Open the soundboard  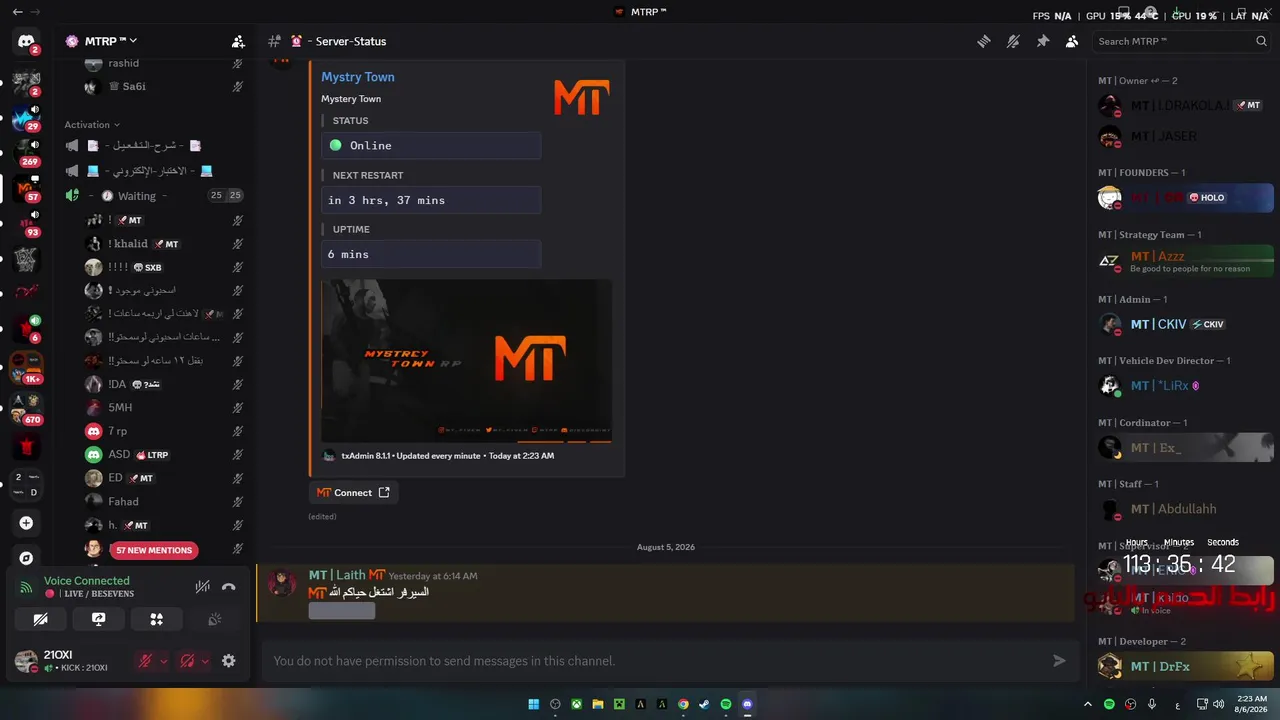[x=214, y=619]
